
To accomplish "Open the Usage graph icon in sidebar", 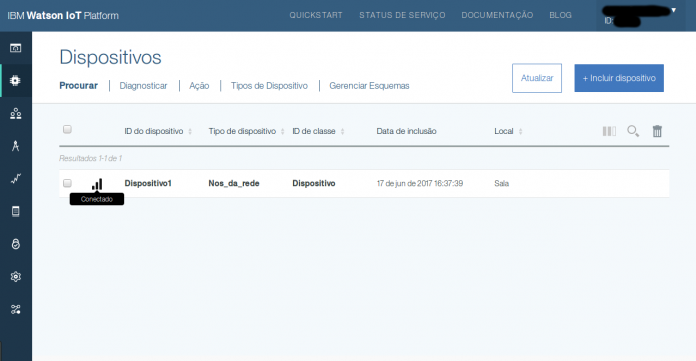I will tap(16, 179).
